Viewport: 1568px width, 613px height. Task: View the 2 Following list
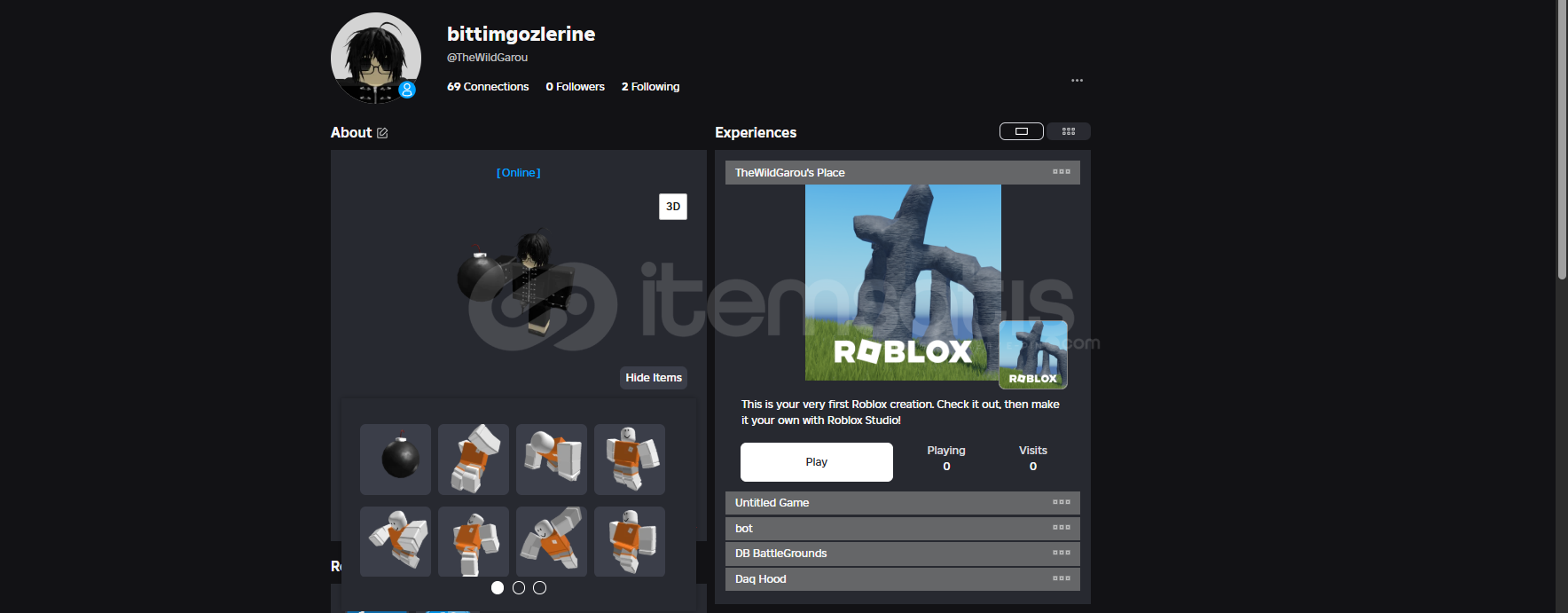tap(650, 87)
